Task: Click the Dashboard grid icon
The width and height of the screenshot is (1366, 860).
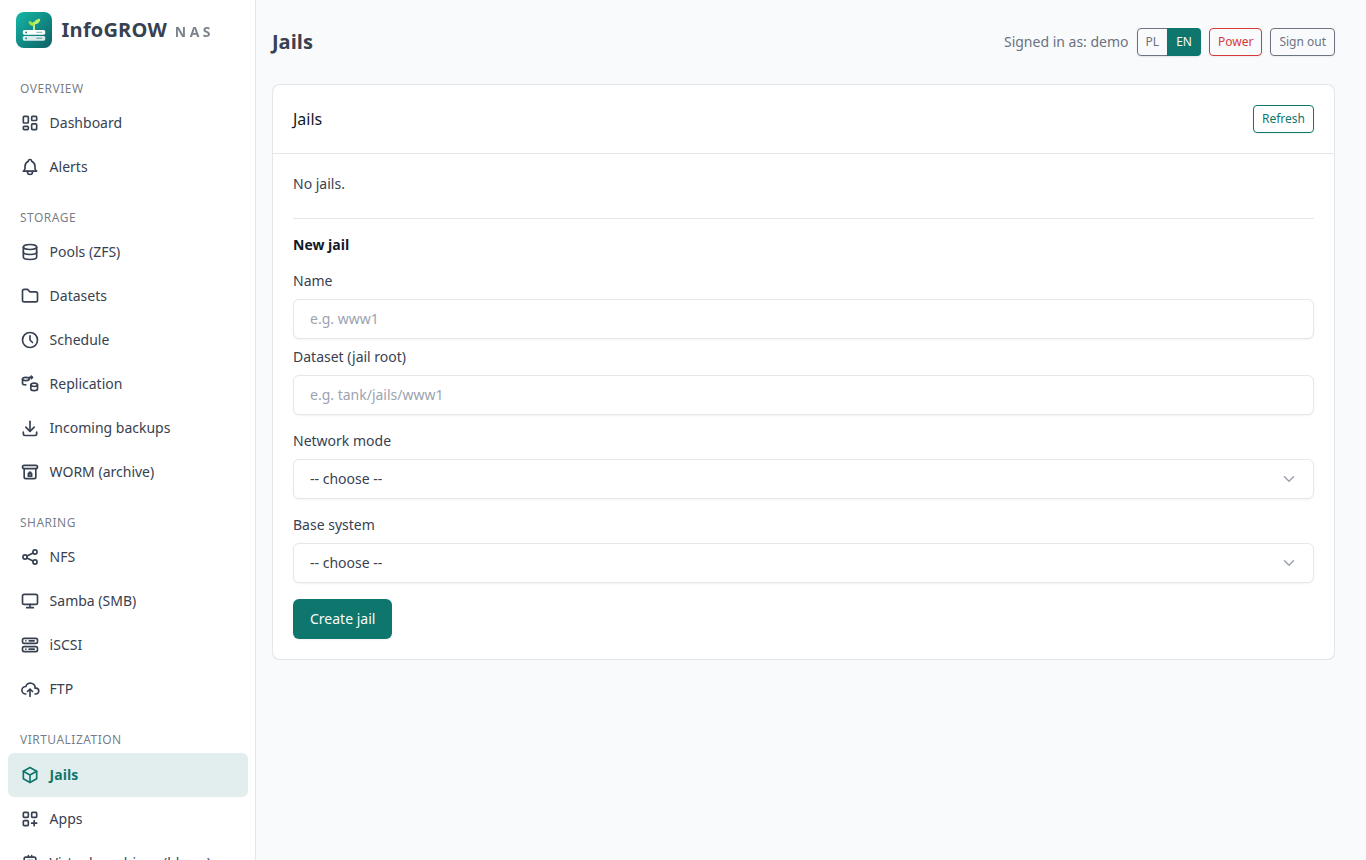Action: click(30, 123)
